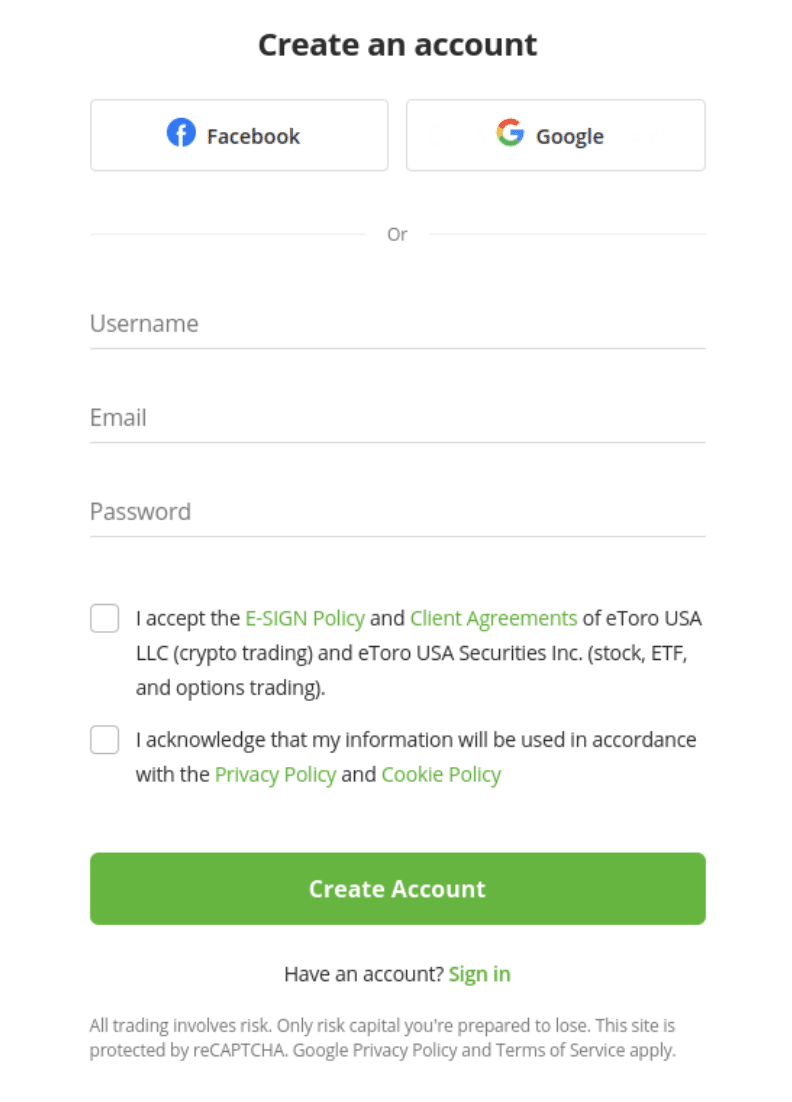View the Privacy Policy link

click(275, 774)
